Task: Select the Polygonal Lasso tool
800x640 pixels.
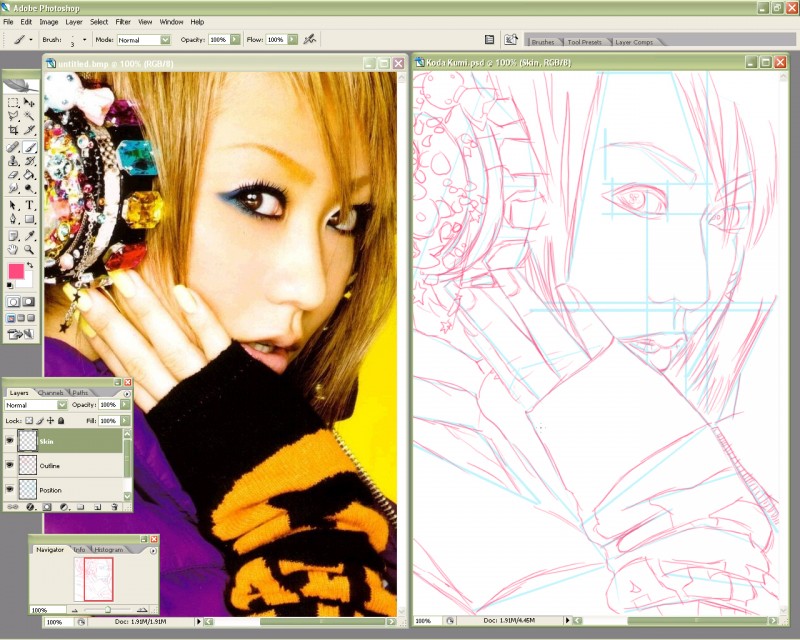Action: click(x=13, y=116)
